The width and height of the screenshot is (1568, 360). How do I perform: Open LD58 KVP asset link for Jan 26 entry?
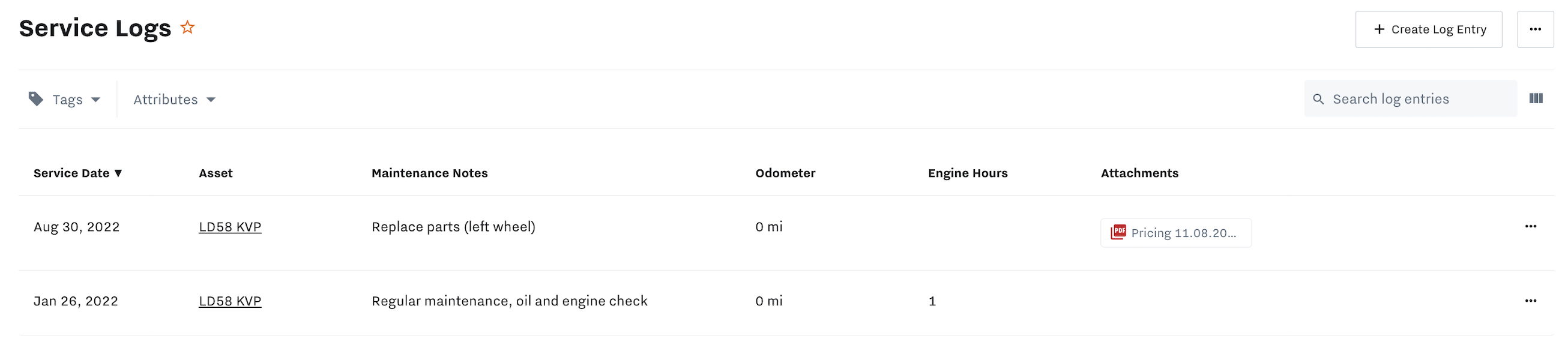click(230, 301)
